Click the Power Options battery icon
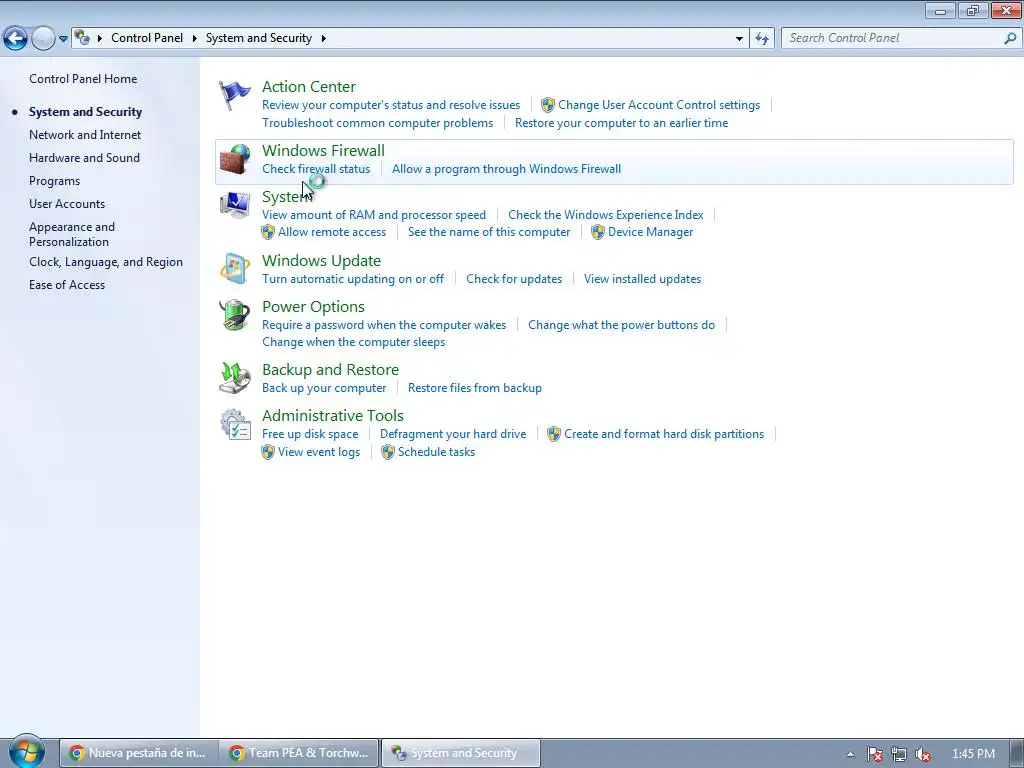The height and width of the screenshot is (768, 1024). coord(234,315)
